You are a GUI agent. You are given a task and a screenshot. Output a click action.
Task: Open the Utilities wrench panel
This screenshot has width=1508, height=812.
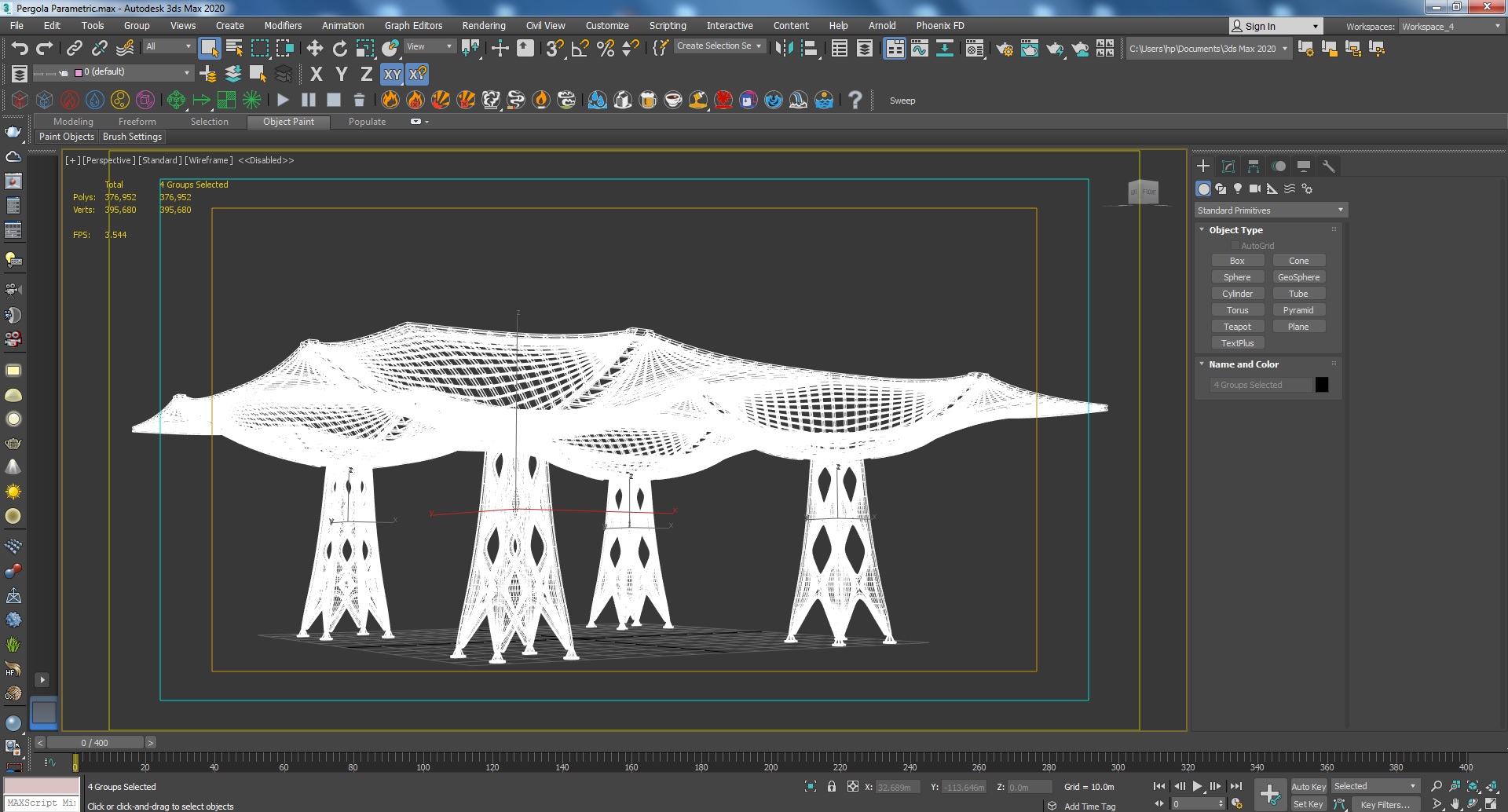[x=1329, y=166]
